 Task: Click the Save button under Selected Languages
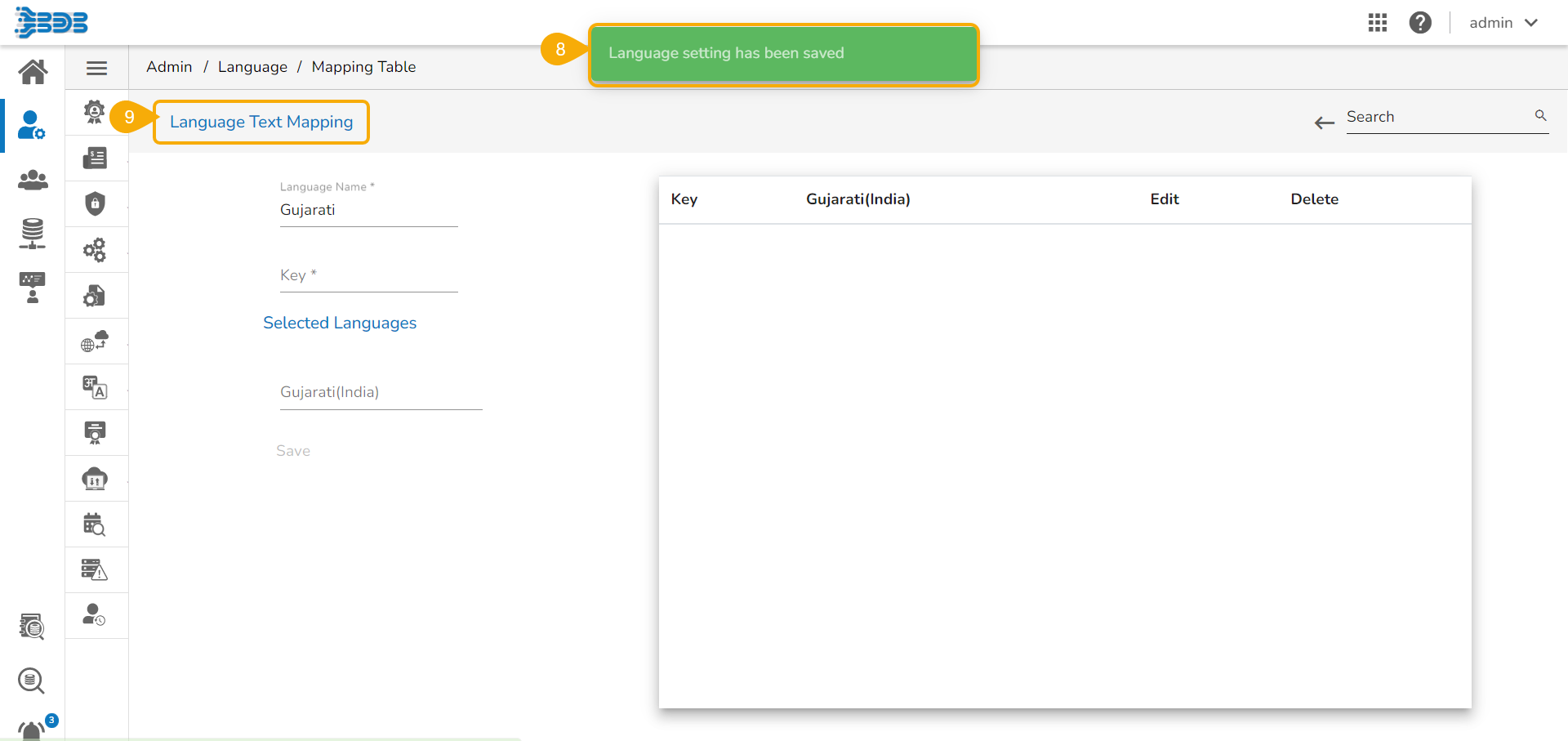pyautogui.click(x=293, y=450)
